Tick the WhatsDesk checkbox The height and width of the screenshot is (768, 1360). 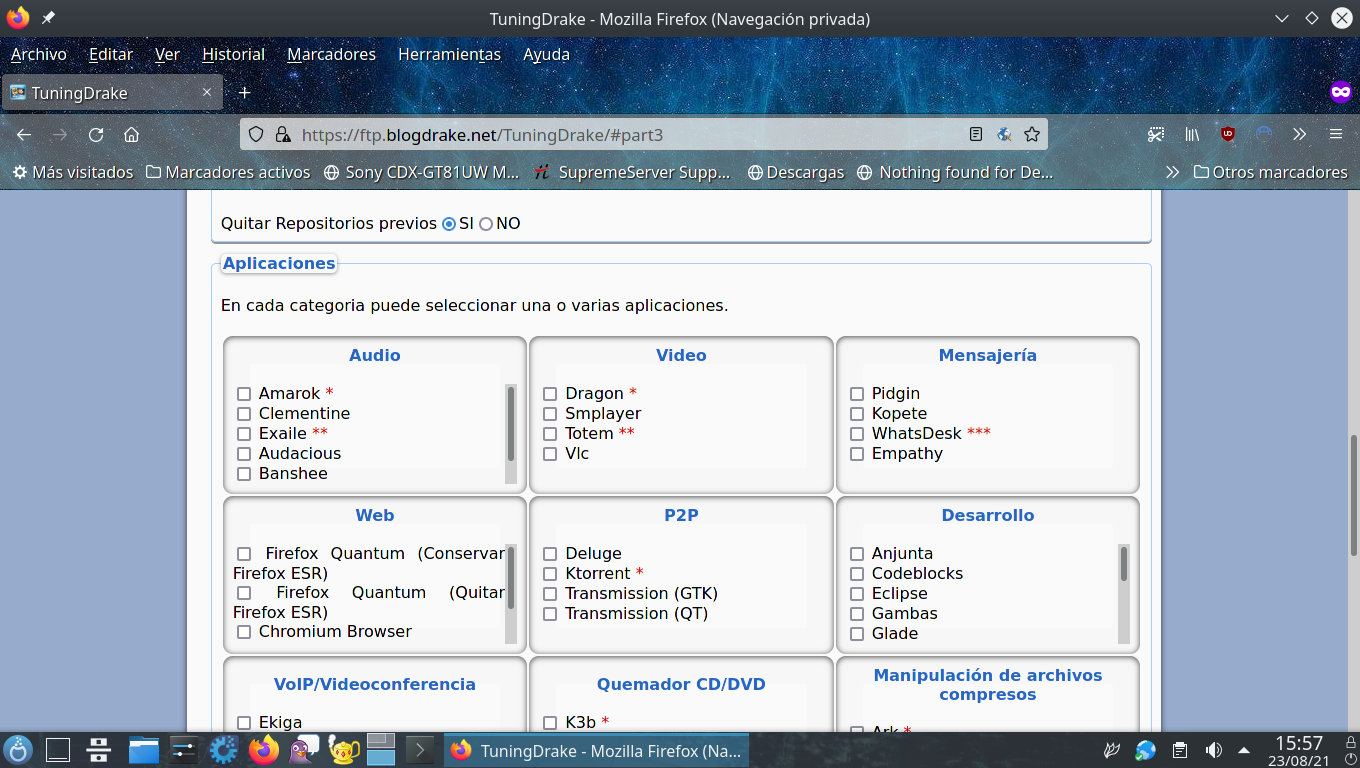(857, 434)
